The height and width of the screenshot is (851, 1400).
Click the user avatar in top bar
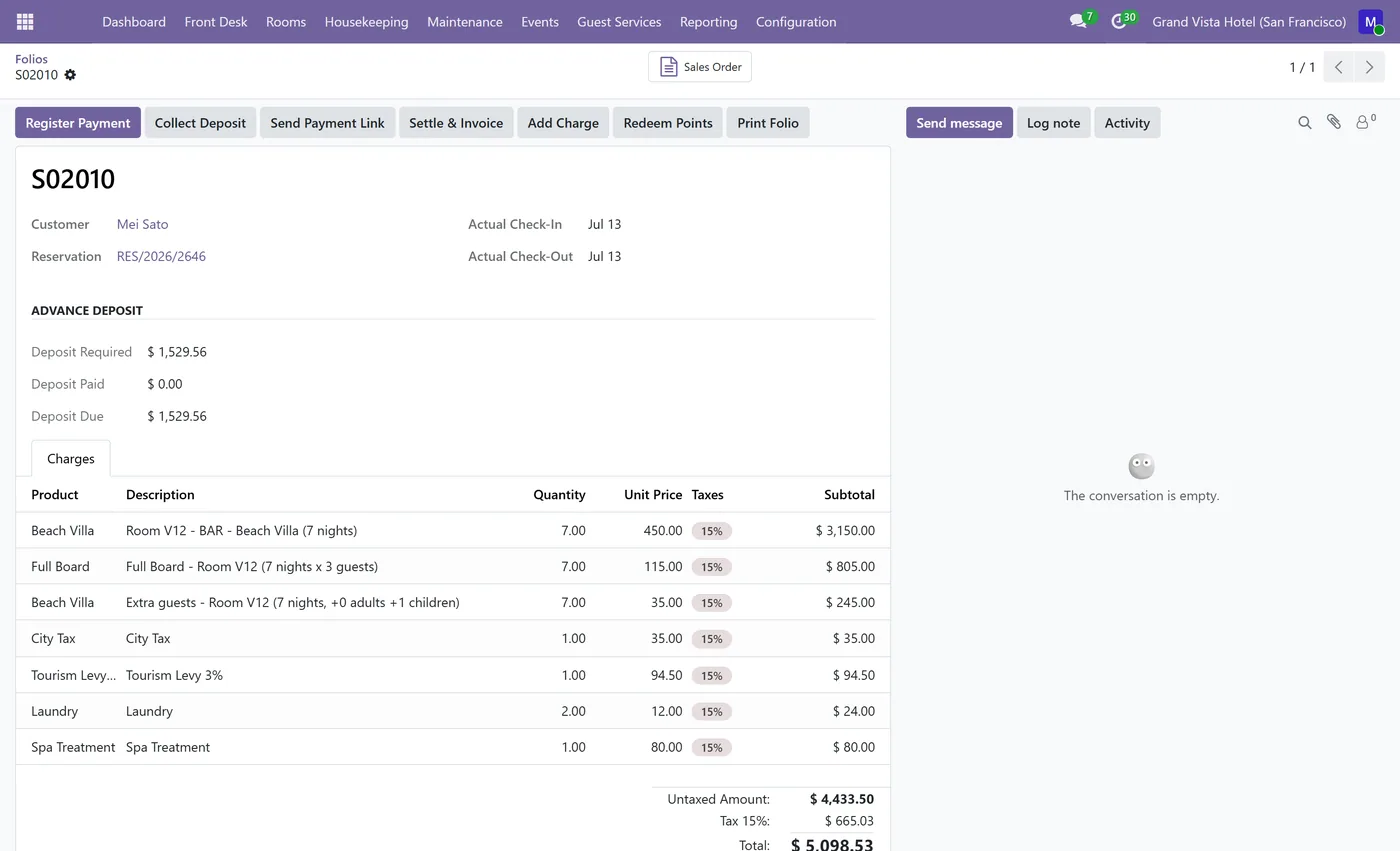[x=1371, y=21]
